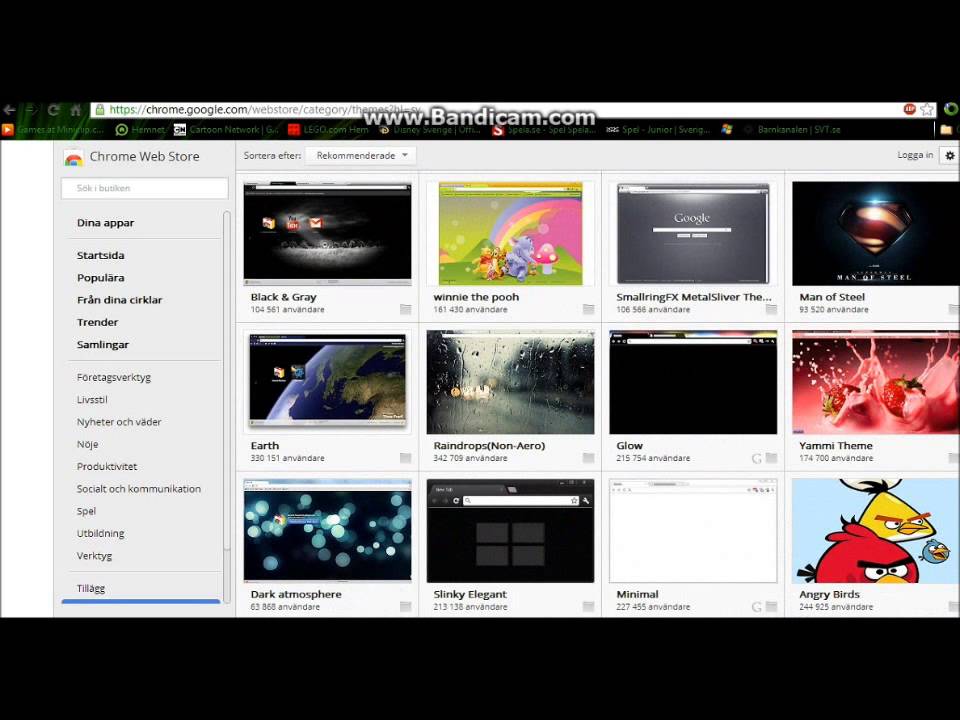Open Trender in the sidebar
This screenshot has height=720, width=960.
point(97,322)
